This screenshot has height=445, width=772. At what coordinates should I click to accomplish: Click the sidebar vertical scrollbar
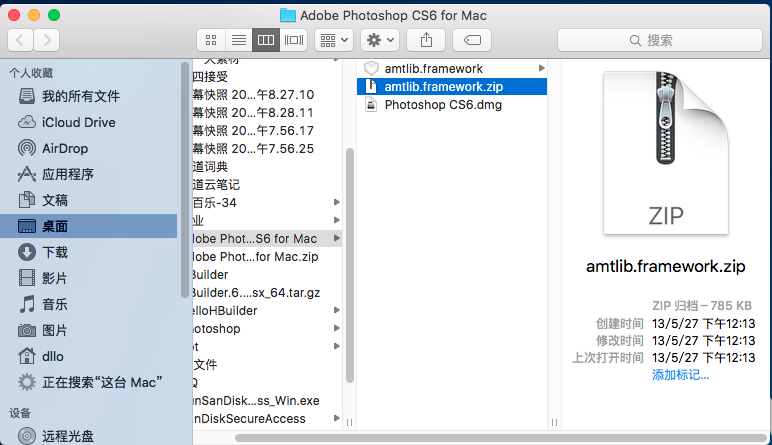tap(185, 180)
